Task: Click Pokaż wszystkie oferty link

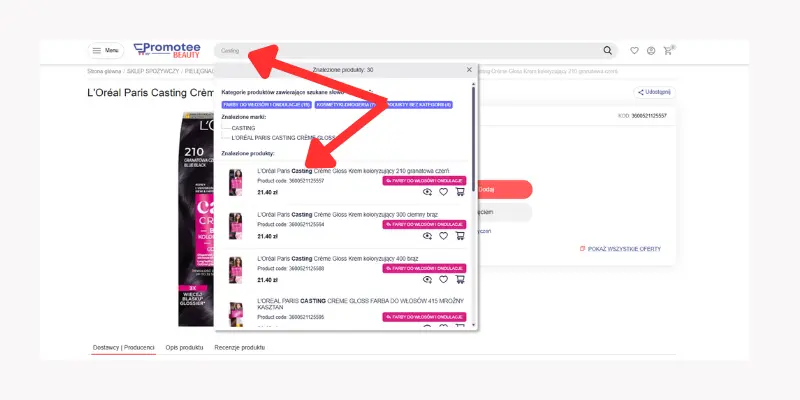Action: [620, 249]
